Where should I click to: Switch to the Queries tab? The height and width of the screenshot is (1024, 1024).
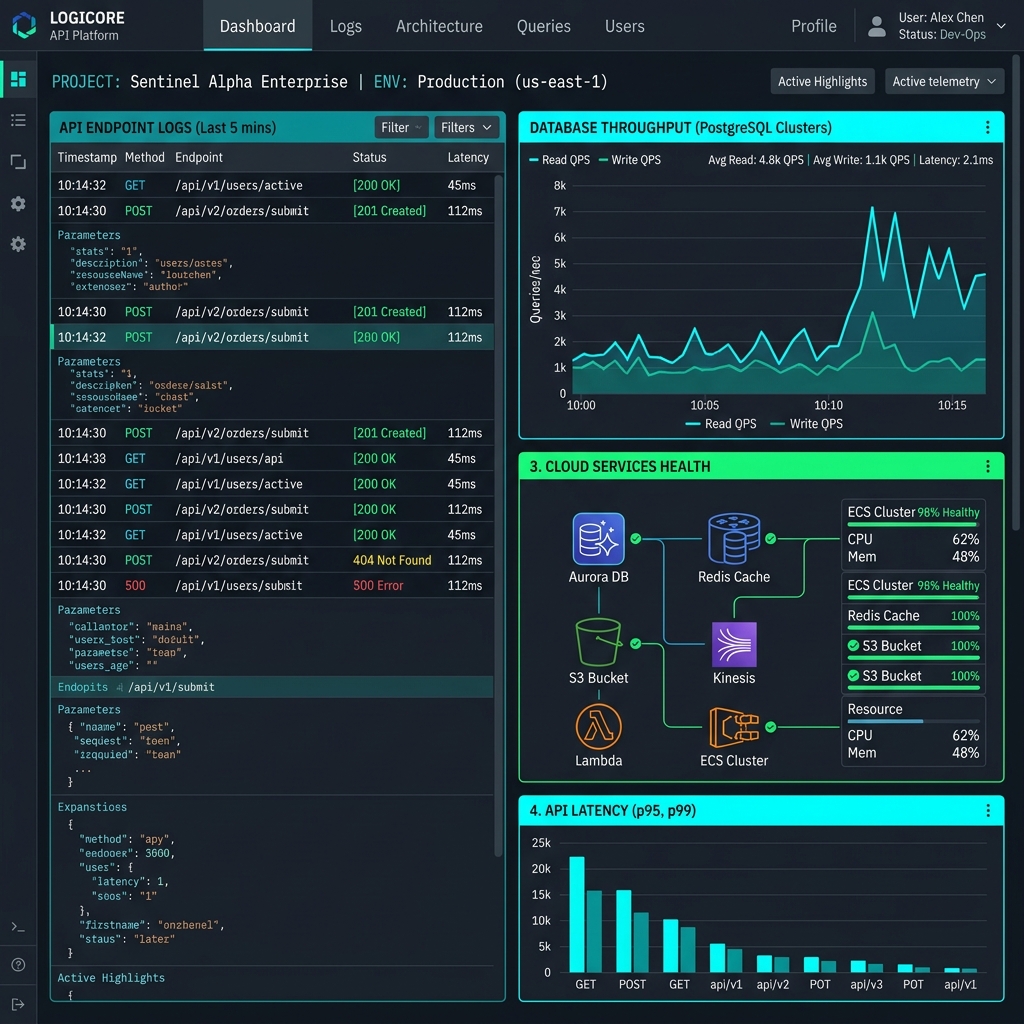click(x=543, y=26)
